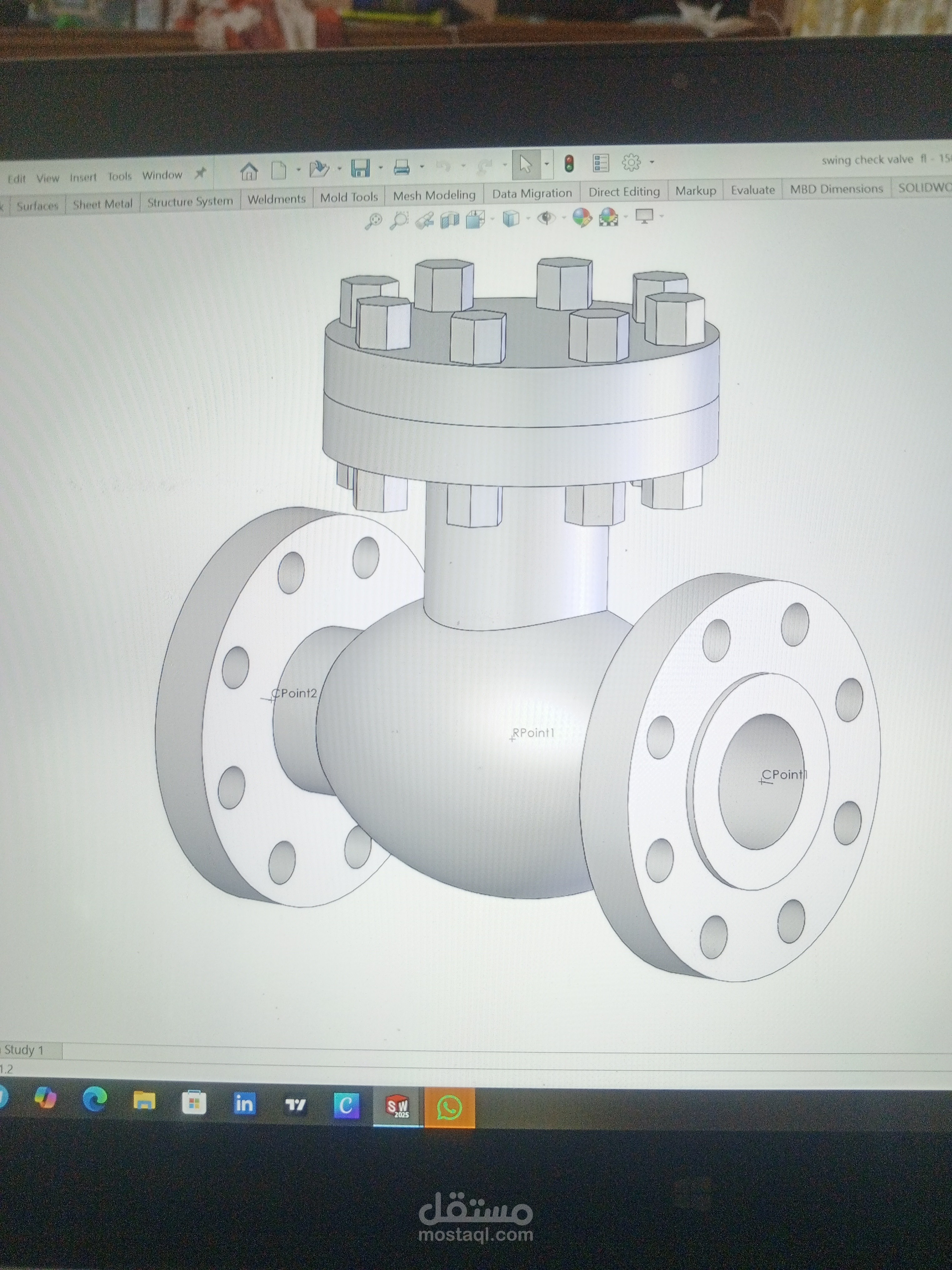
Task: Zoom to Fit in the viewport toolbar
Action: point(374,222)
